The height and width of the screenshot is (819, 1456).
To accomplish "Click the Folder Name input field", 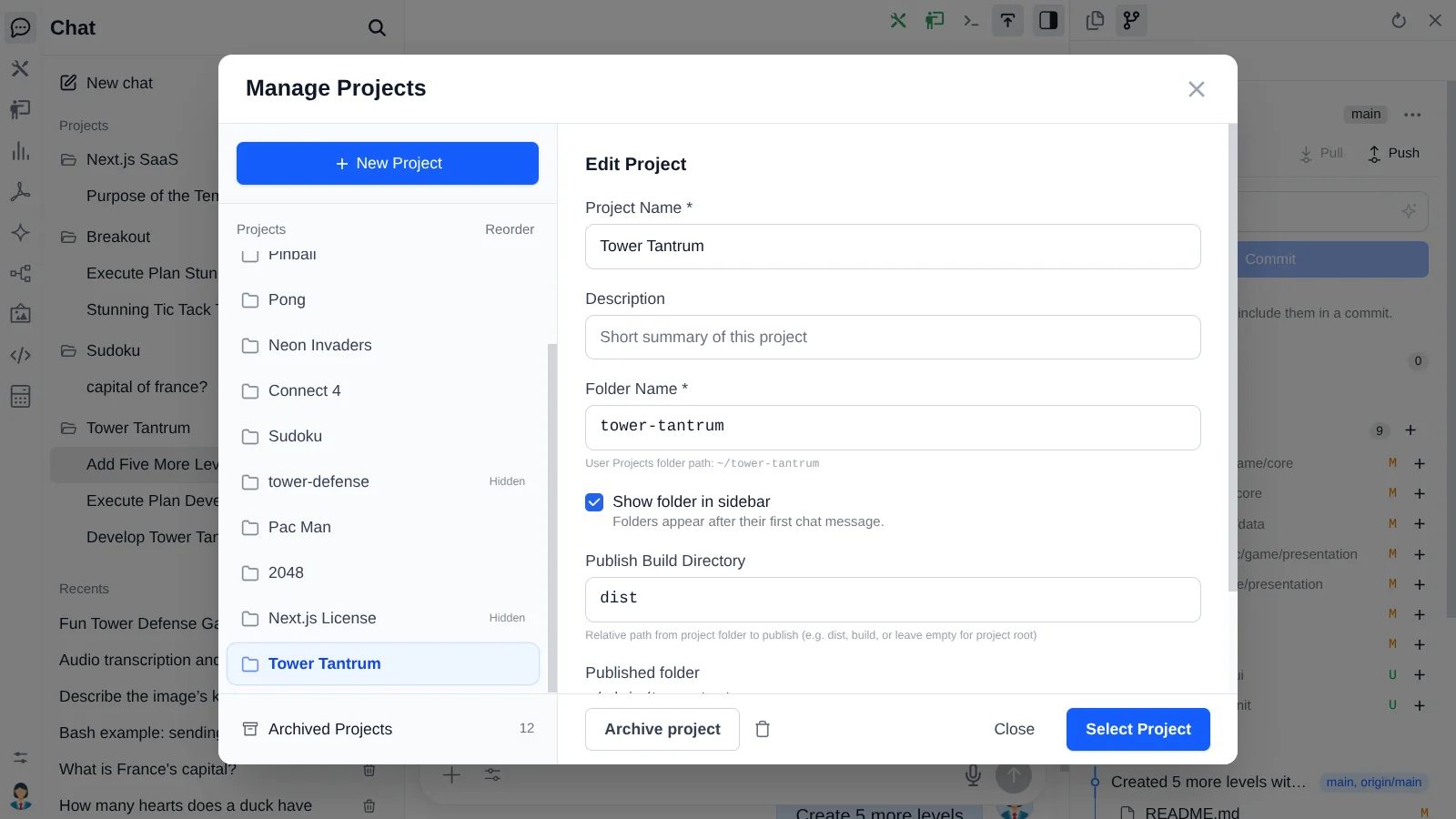I will click(893, 428).
